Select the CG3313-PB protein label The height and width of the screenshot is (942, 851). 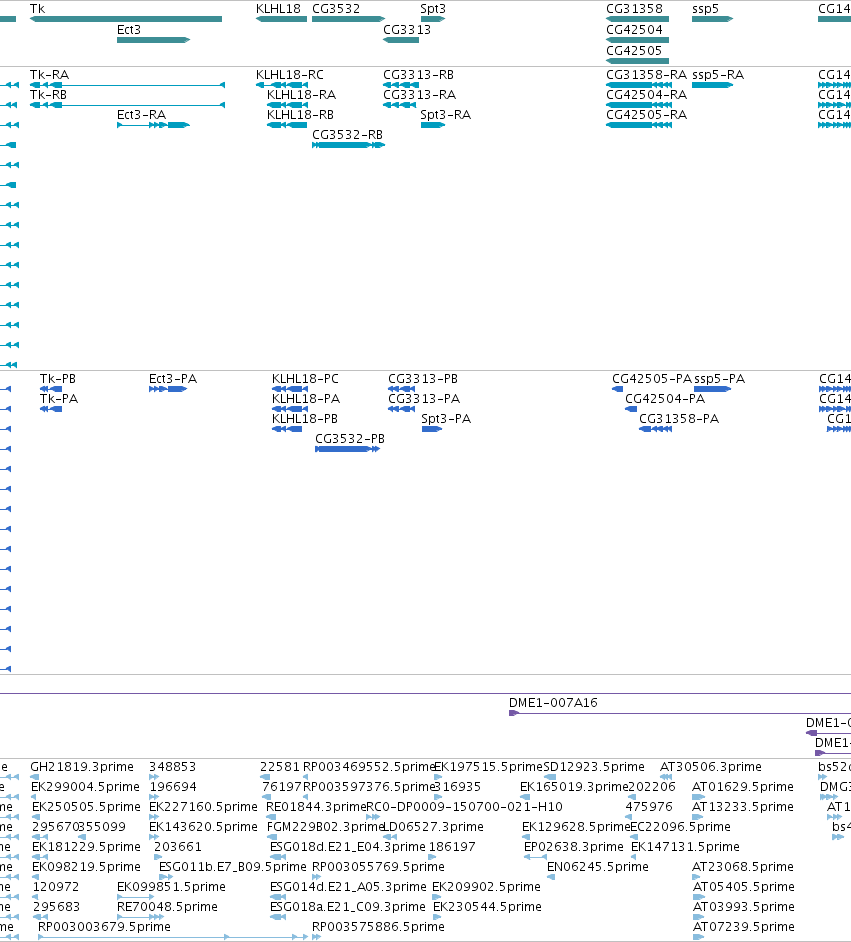[423, 378]
